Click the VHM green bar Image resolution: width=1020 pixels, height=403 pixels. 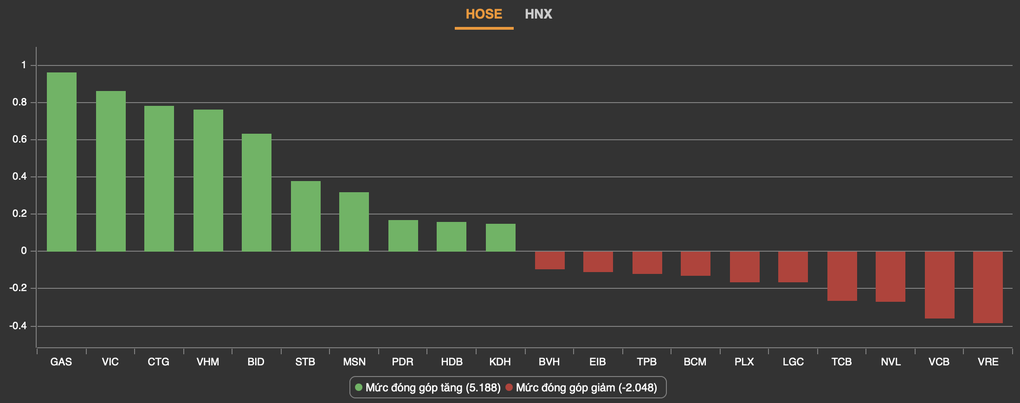point(208,181)
